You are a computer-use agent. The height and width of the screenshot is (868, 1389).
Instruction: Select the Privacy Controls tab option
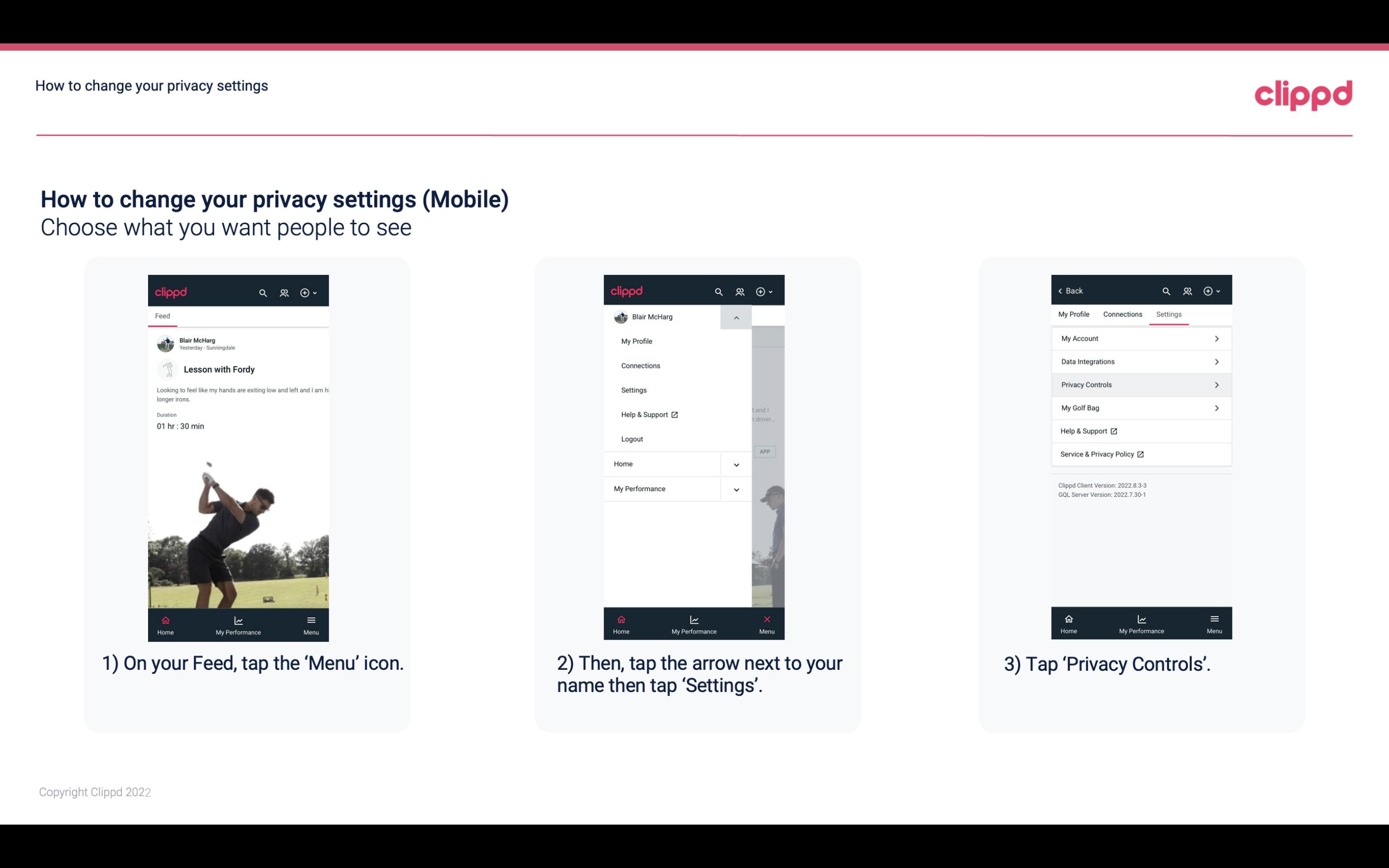[x=1139, y=384]
